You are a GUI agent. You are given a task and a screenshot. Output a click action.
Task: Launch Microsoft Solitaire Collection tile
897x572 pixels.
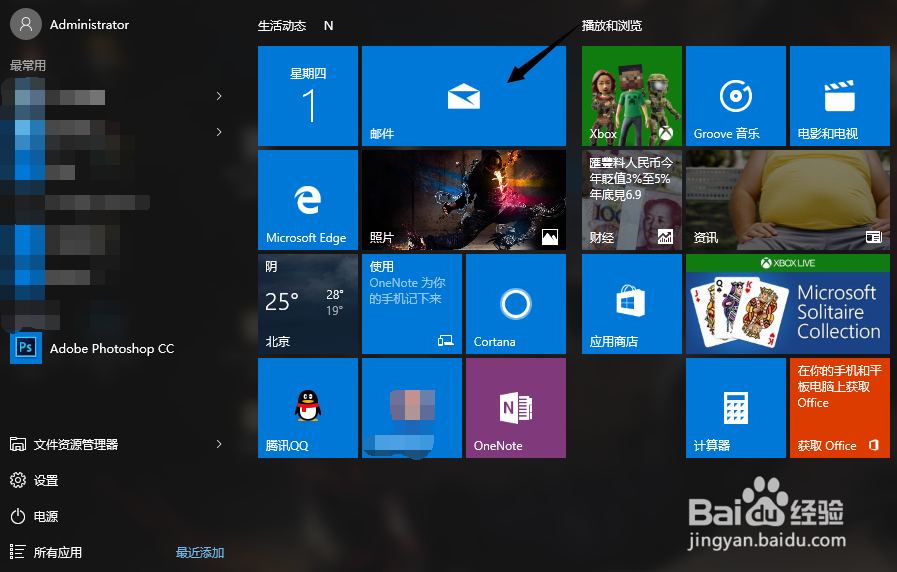pyautogui.click(x=788, y=304)
